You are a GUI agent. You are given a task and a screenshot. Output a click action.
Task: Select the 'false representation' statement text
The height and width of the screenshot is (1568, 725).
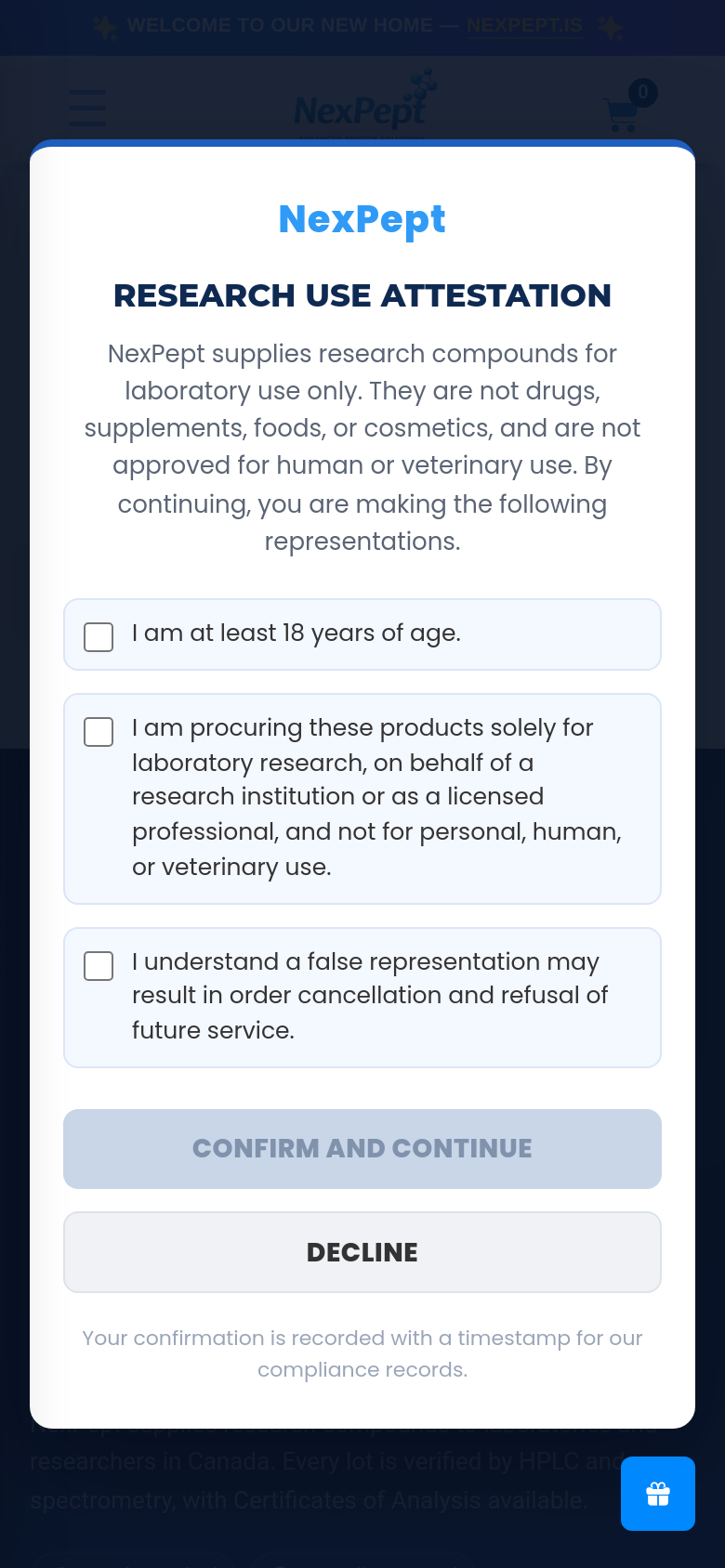coord(370,996)
